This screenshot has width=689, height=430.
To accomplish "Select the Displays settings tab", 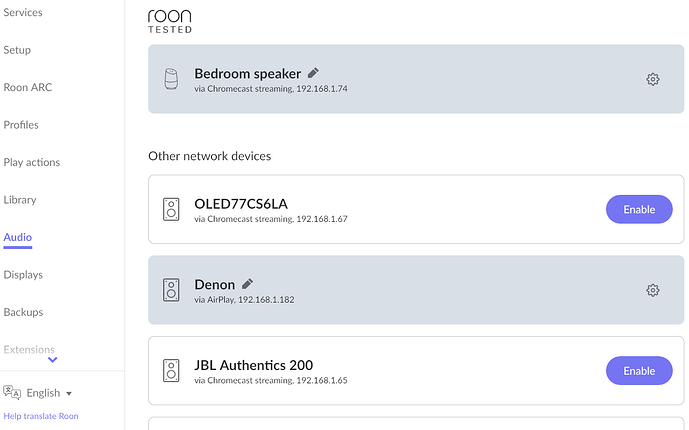I will (x=23, y=275).
